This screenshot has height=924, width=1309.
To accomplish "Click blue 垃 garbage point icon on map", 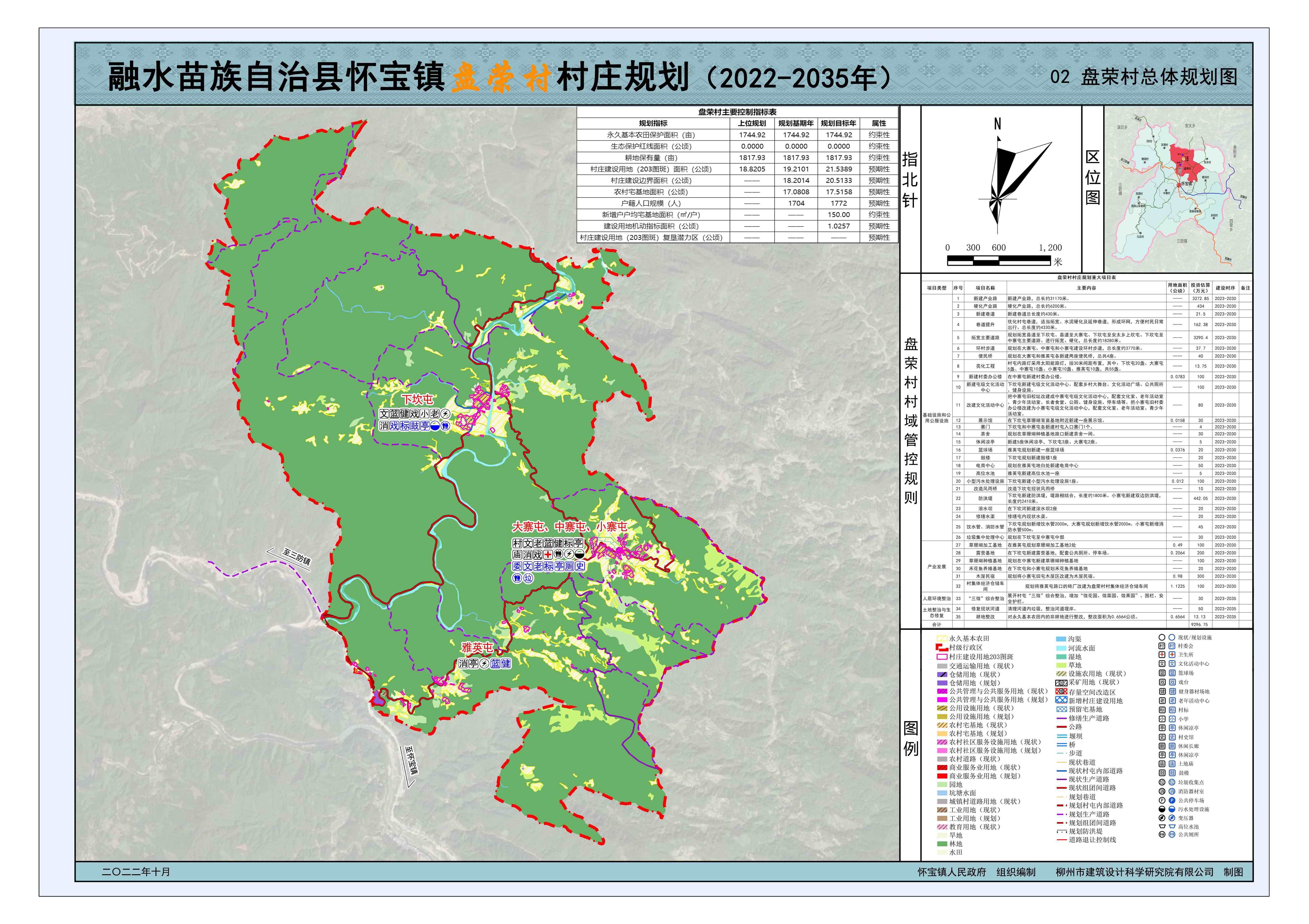I will click(x=528, y=578).
